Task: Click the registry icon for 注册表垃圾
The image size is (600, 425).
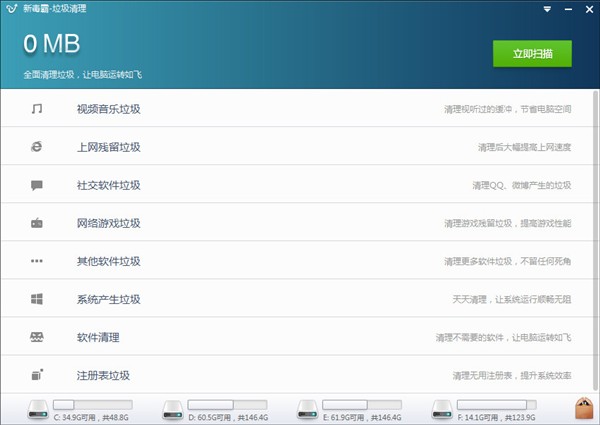Action: [37, 375]
